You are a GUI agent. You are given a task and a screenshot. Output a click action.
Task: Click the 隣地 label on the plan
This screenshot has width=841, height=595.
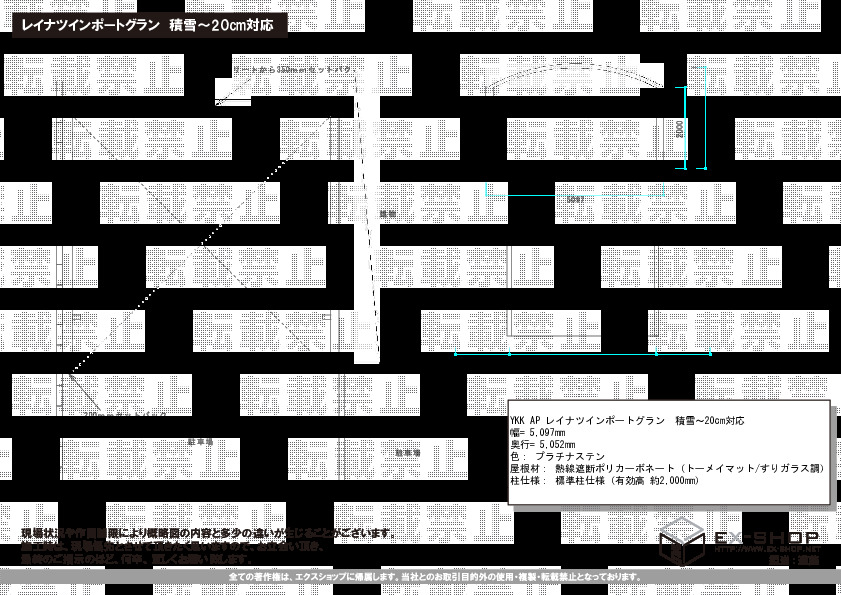tap(387, 213)
